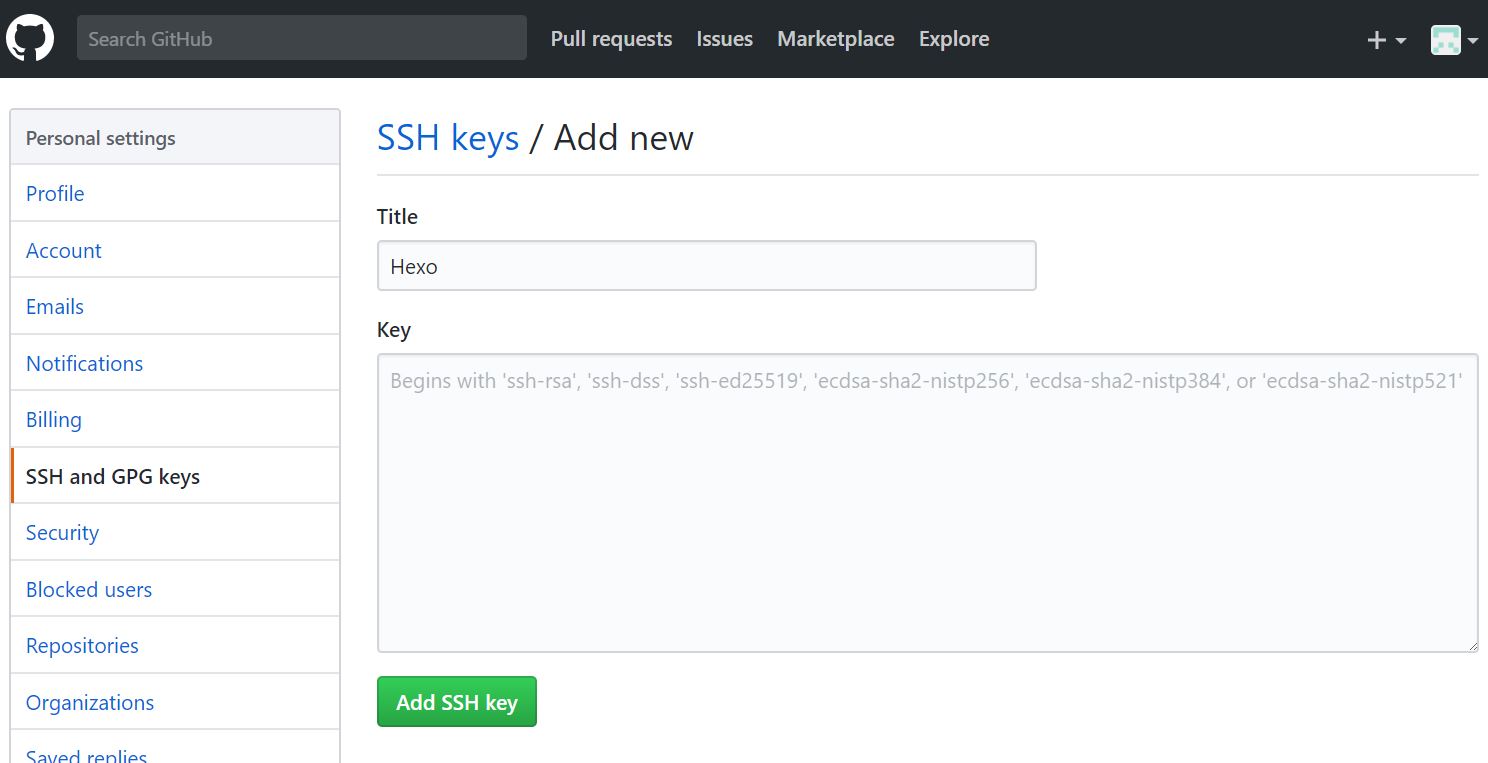Image resolution: width=1488 pixels, height=763 pixels.
Task: Click the Key label above the textarea
Action: tap(394, 330)
